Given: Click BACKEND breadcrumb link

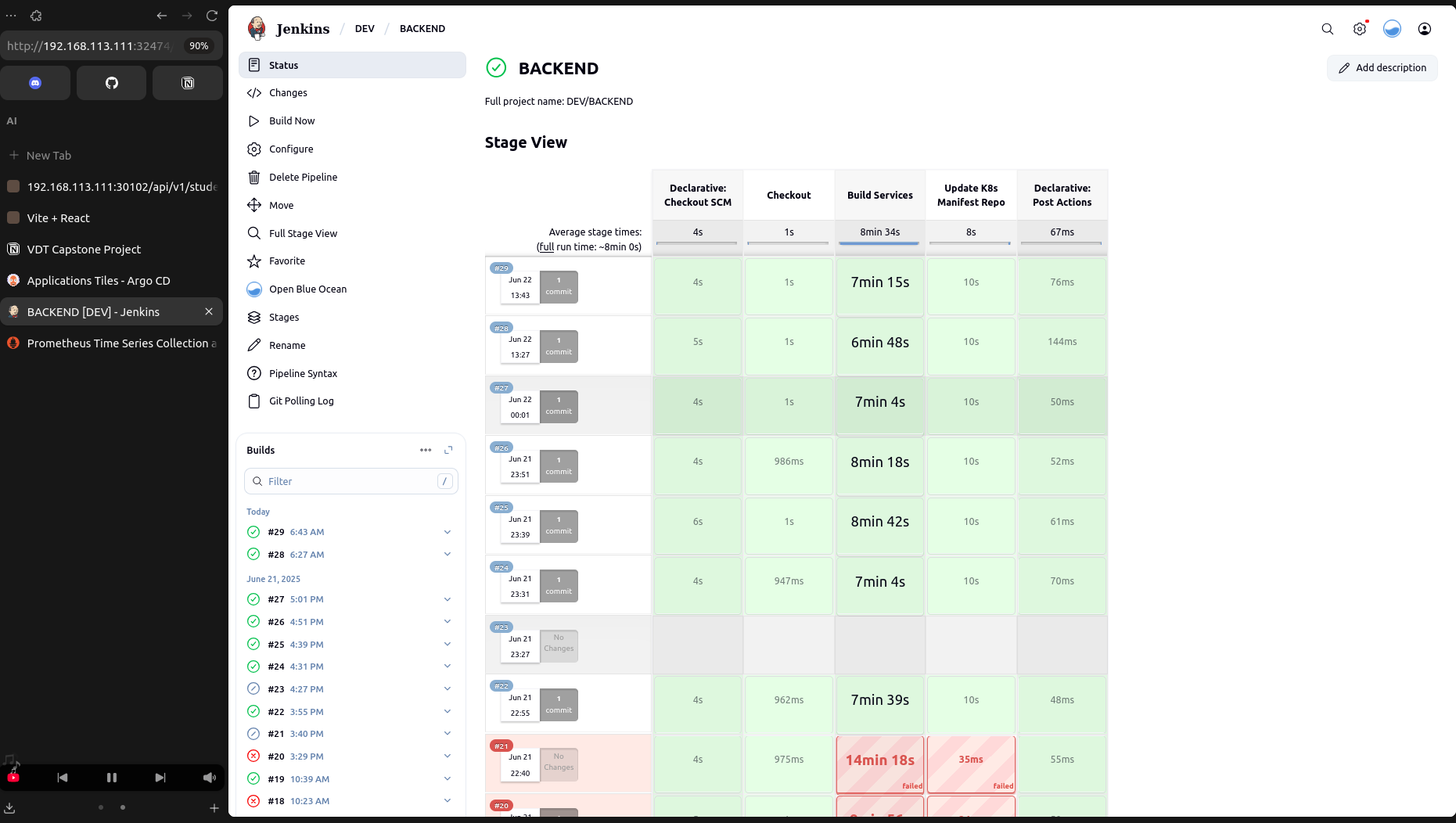Looking at the screenshot, I should pyautogui.click(x=422, y=29).
